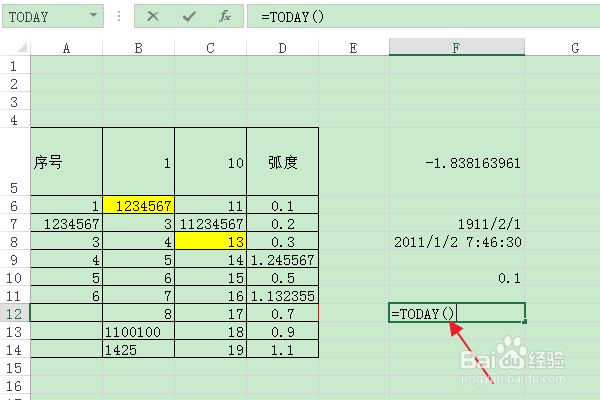The width and height of the screenshot is (600, 400).
Task: Select row 1 header
Action: click(x=15, y=65)
